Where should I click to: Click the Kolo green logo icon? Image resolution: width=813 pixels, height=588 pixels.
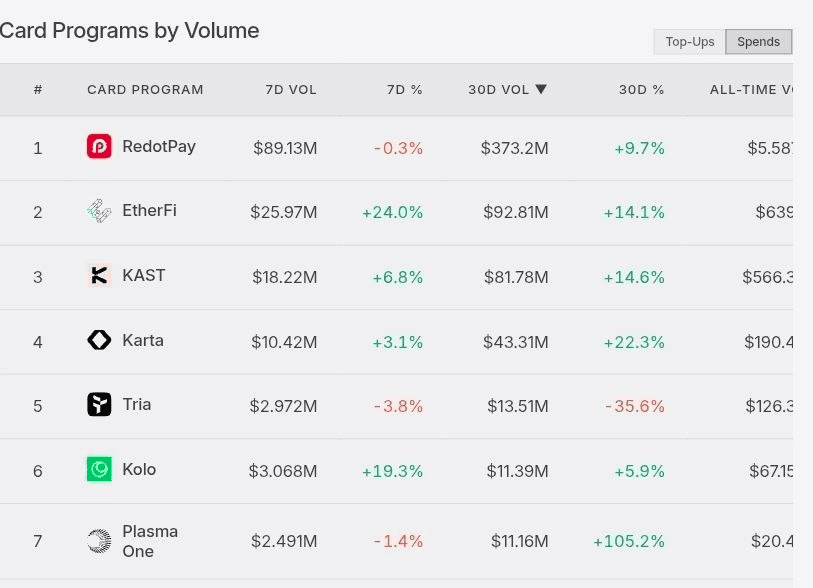click(x=99, y=469)
